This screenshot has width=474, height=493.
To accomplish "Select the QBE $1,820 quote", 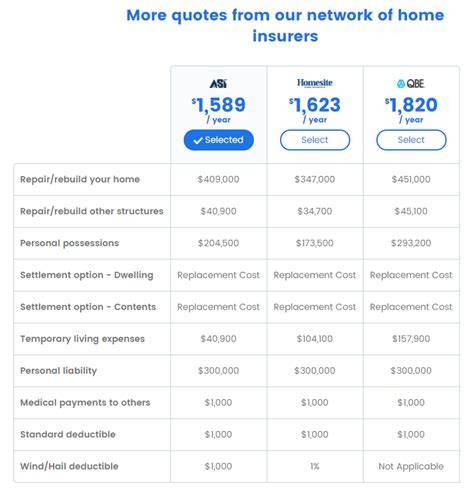I will (x=411, y=140).
